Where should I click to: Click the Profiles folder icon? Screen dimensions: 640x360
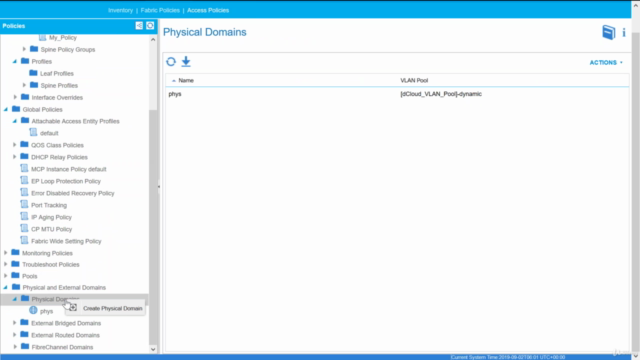[25, 61]
